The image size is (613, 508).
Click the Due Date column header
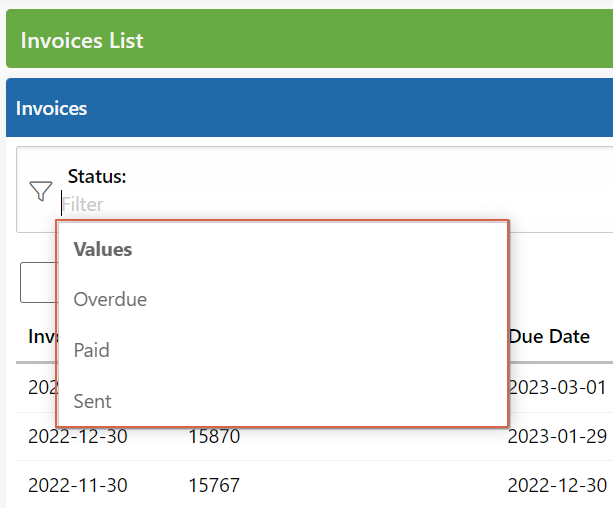pyautogui.click(x=549, y=336)
